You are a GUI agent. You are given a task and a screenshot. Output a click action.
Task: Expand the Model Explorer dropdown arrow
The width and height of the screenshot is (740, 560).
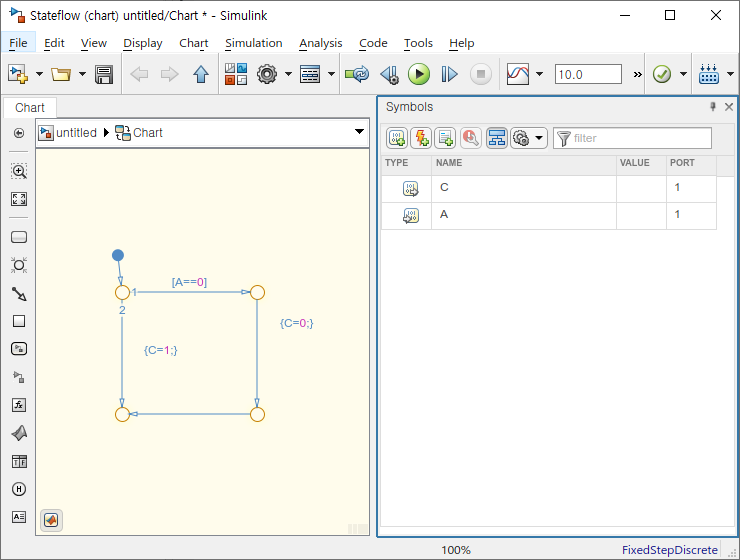click(331, 74)
